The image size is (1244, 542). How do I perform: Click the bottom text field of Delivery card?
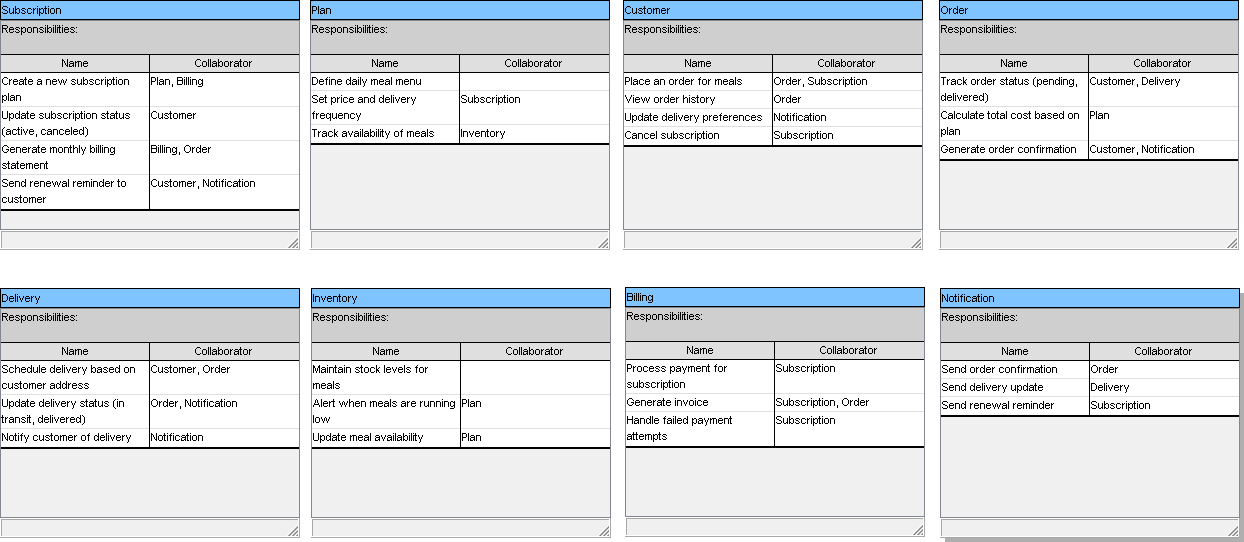point(143,528)
